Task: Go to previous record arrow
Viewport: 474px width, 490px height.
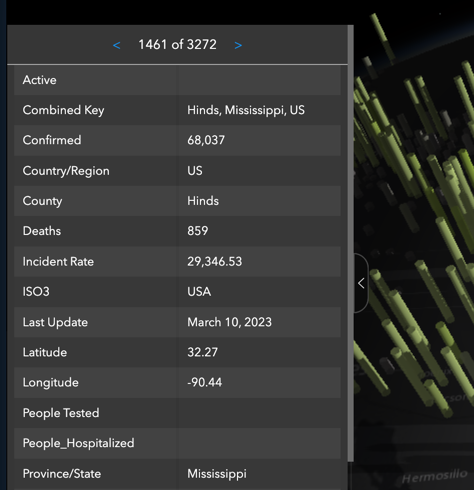Action: point(117,45)
